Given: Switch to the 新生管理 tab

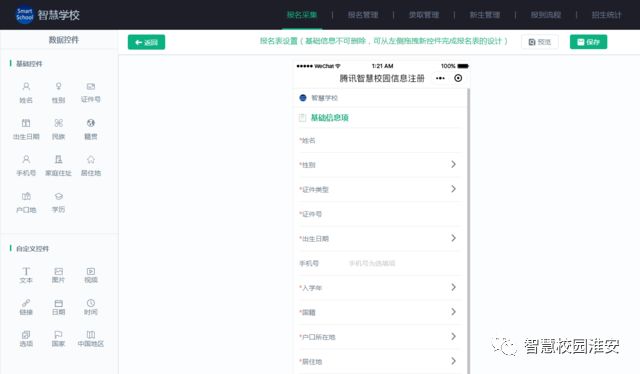Looking at the screenshot, I should pos(484,15).
